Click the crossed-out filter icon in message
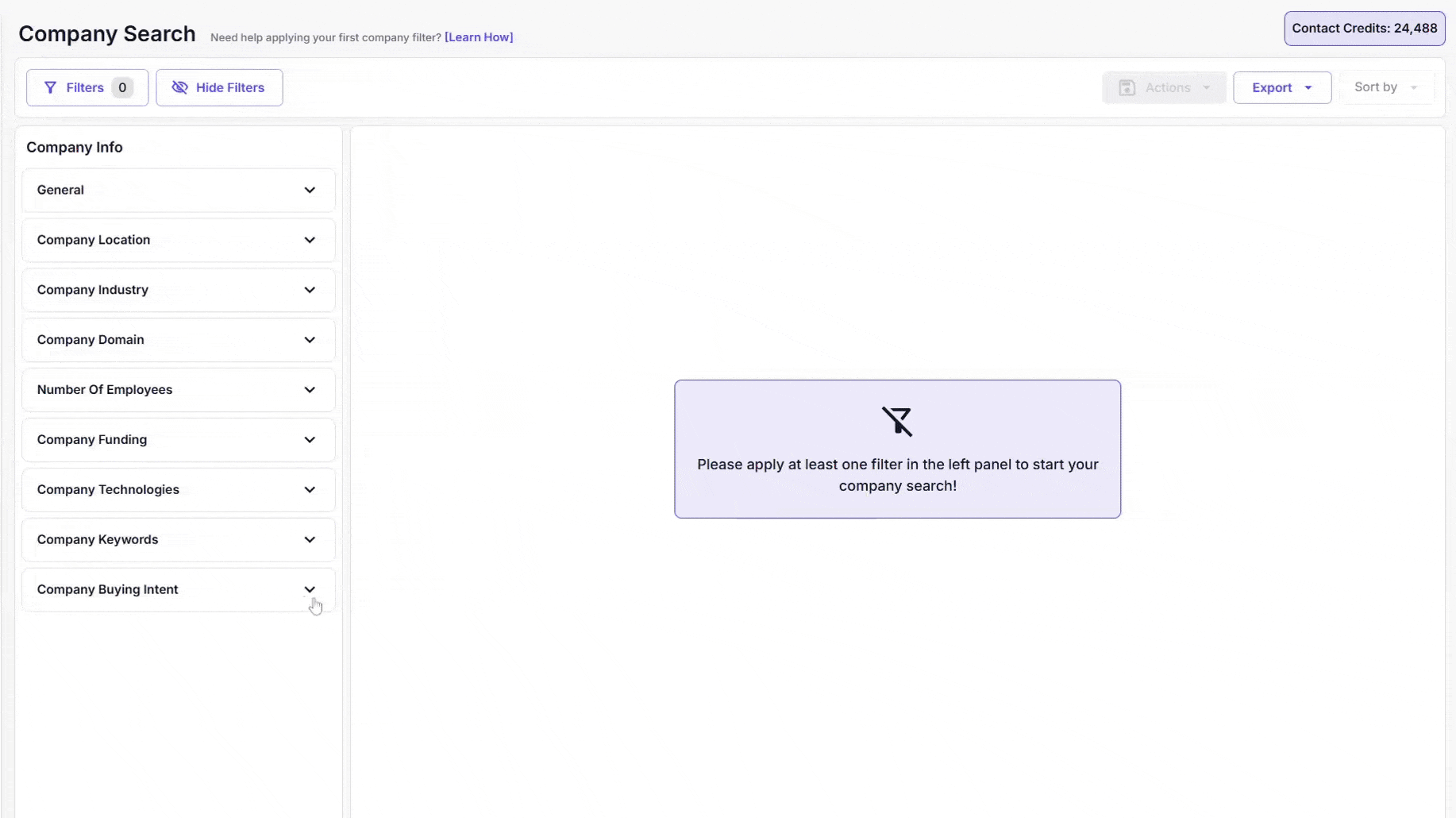Viewport: 1456px width, 818px height. [x=897, y=421]
